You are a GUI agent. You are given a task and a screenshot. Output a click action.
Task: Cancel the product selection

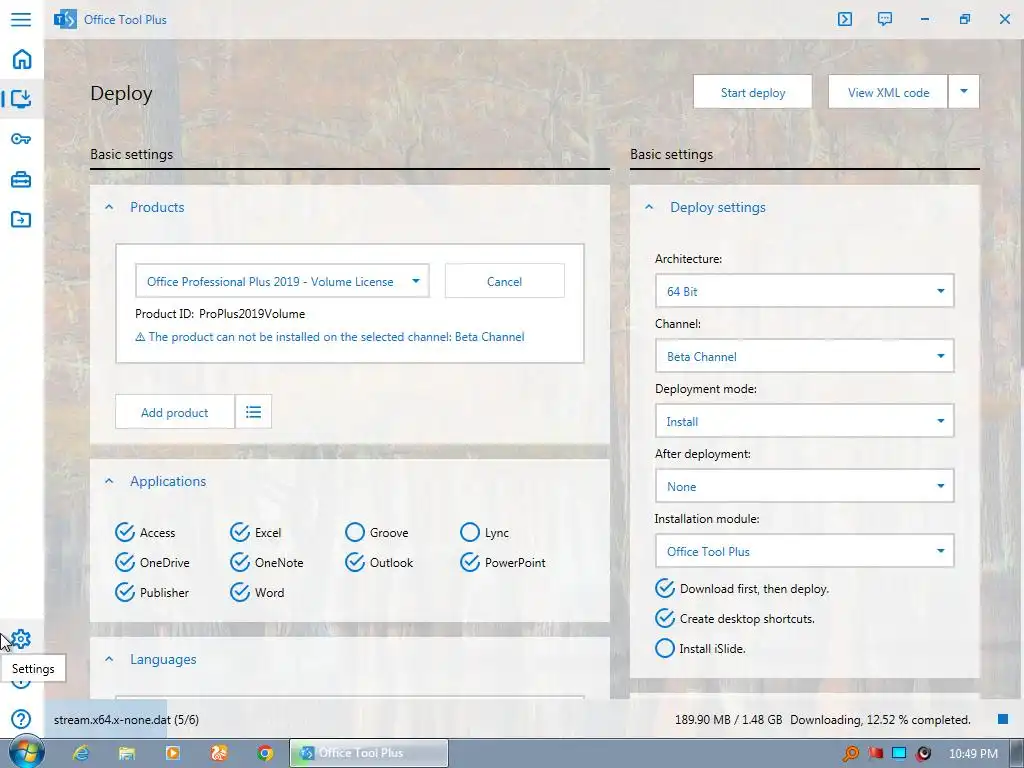coord(504,281)
